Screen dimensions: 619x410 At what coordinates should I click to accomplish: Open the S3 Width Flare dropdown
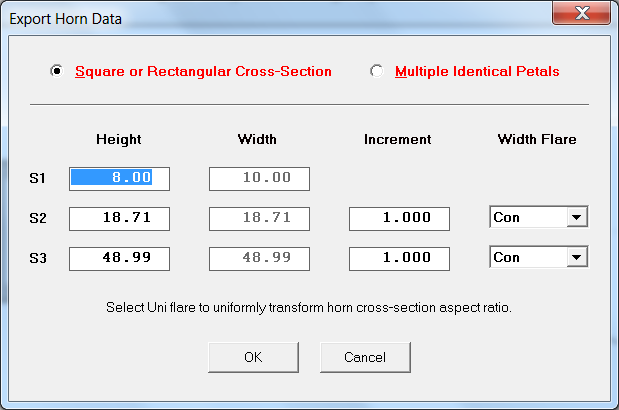(x=576, y=257)
